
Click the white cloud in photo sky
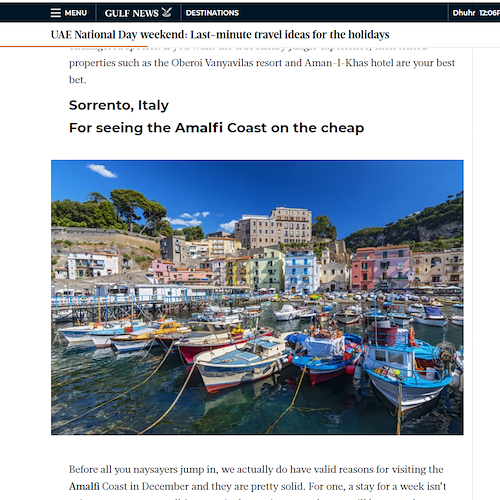102,170
